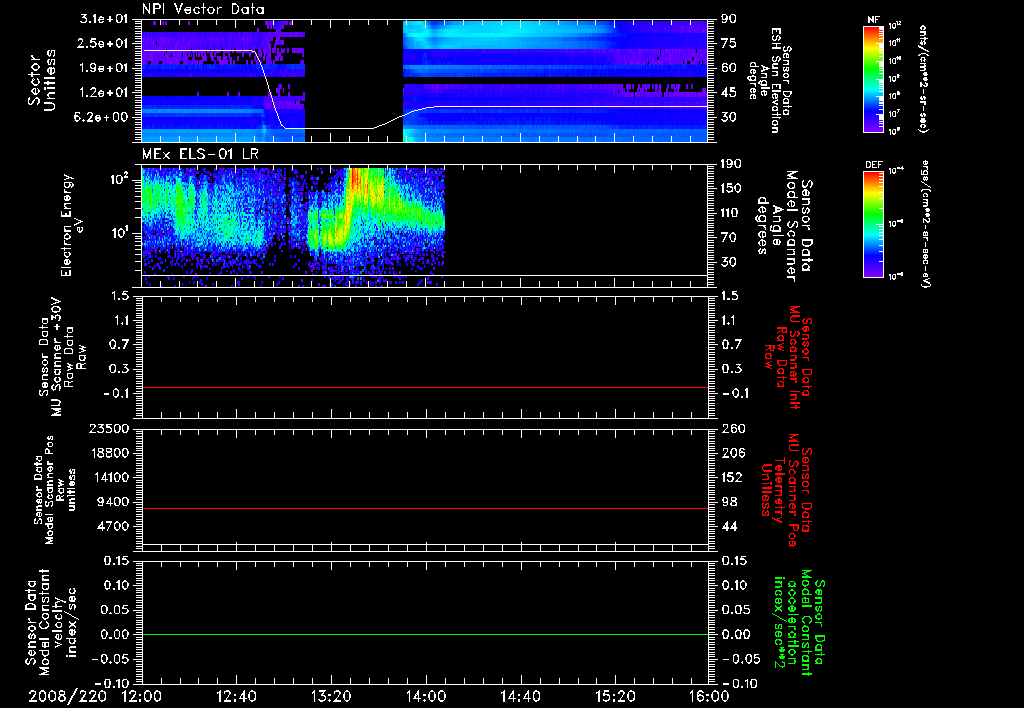Click the 1.2e+01 sector tick label
The width and height of the screenshot is (1024, 708).
point(104,93)
